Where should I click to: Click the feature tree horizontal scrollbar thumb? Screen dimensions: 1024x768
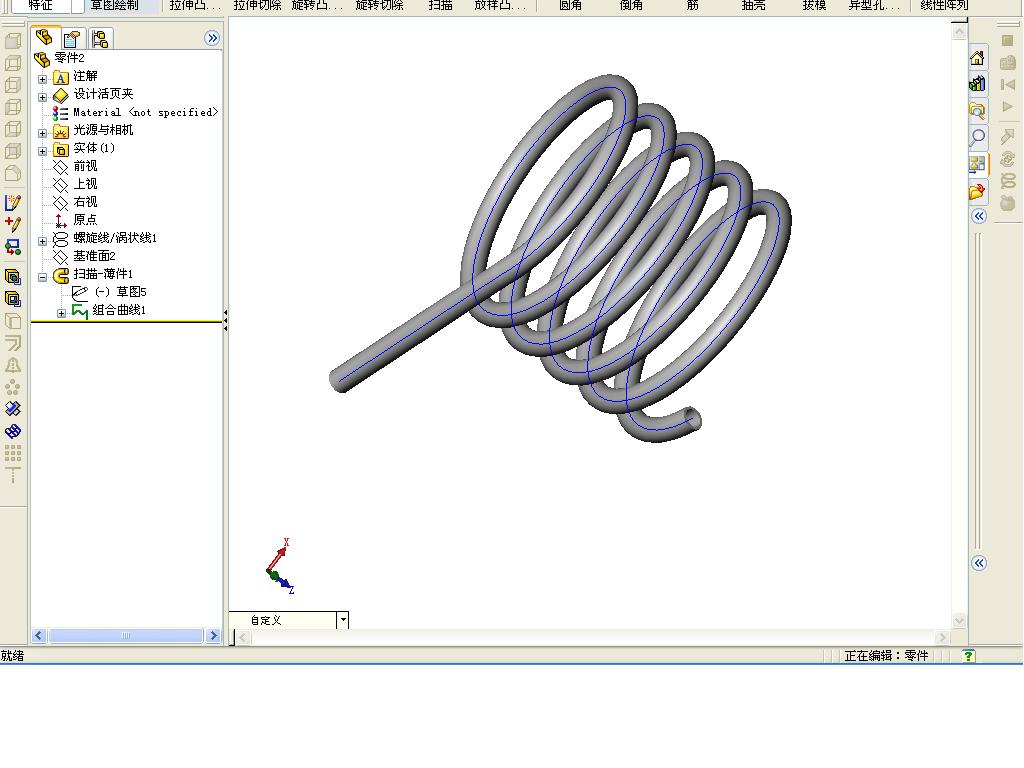(x=125, y=635)
